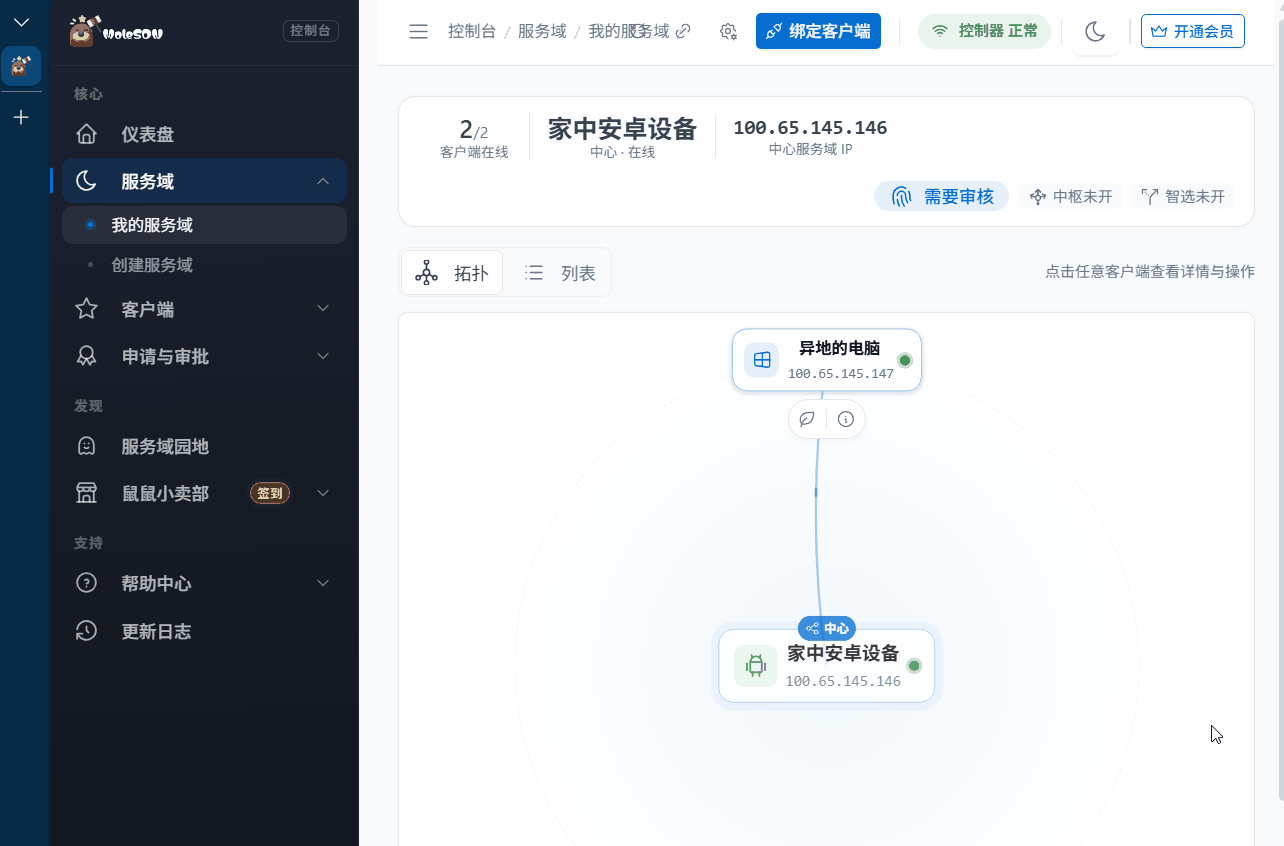Click the 智选未开 badge
Screen dimensions: 1284x846
[x=1183, y=196]
